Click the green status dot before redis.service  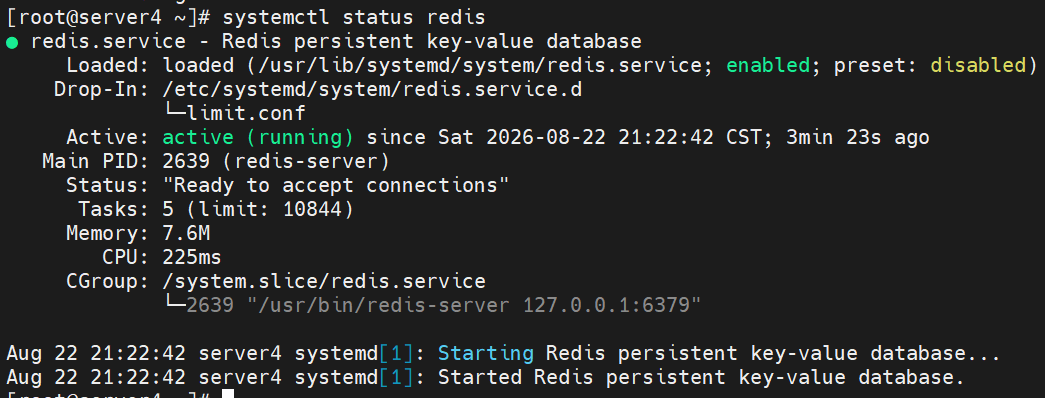click(x=11, y=43)
